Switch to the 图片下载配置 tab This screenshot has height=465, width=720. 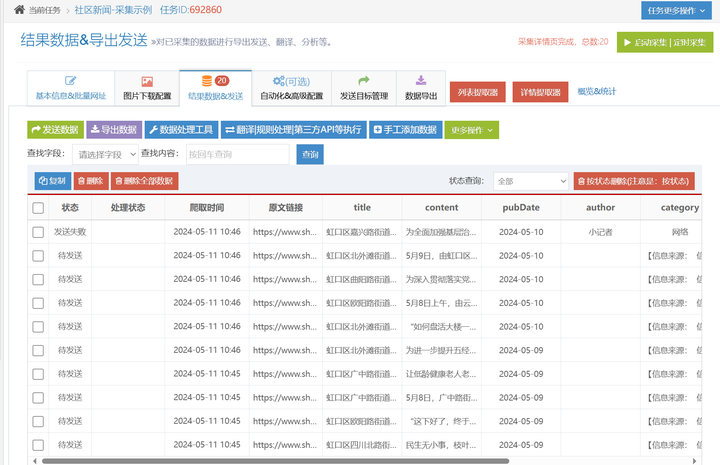click(147, 88)
